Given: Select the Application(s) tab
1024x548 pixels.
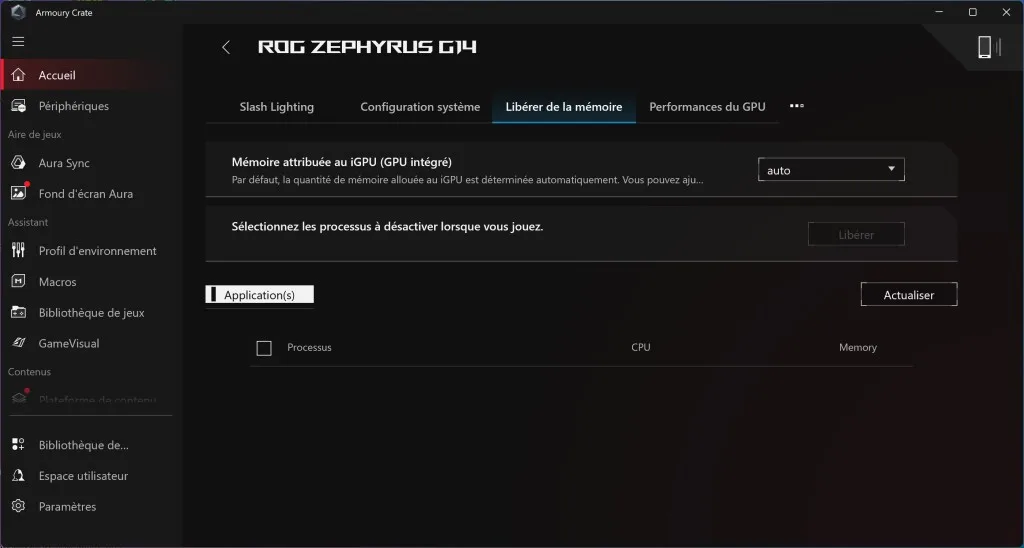Looking at the screenshot, I should pyautogui.click(x=259, y=295).
